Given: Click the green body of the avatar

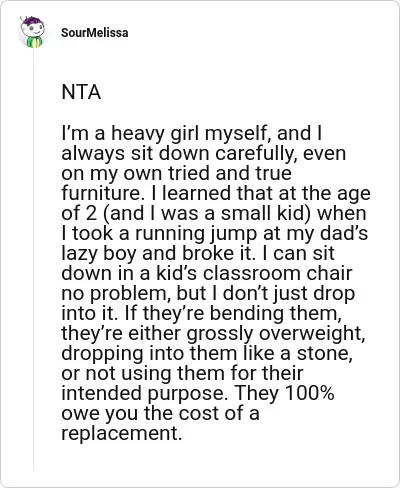Looking at the screenshot, I should [x=34, y=42].
